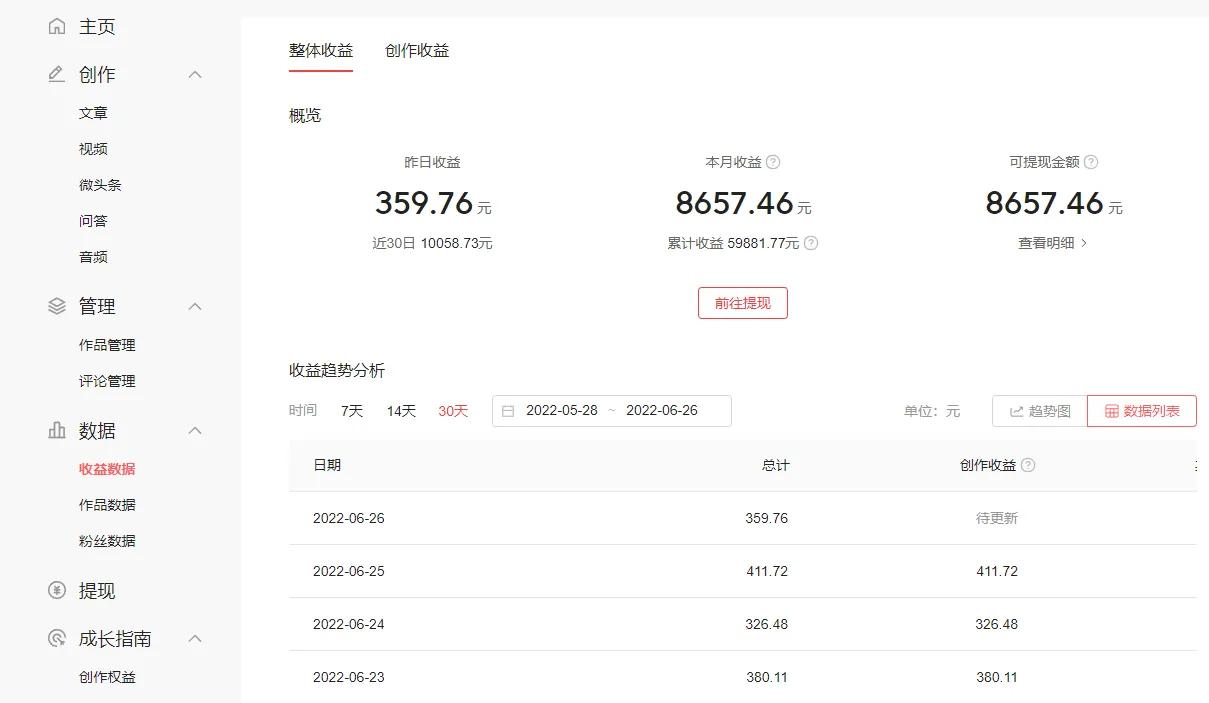Select the 提现 withdrawal icon
Viewport: 1209px width, 703px height.
click(x=57, y=590)
